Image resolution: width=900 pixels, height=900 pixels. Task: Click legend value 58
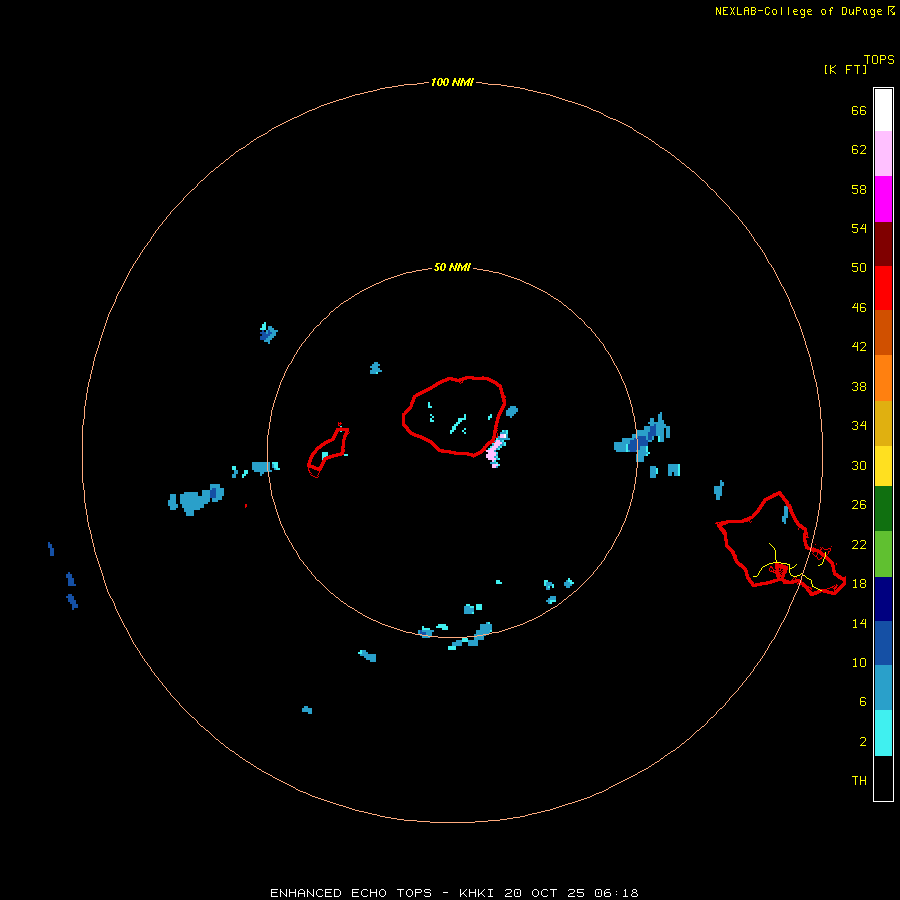click(859, 189)
